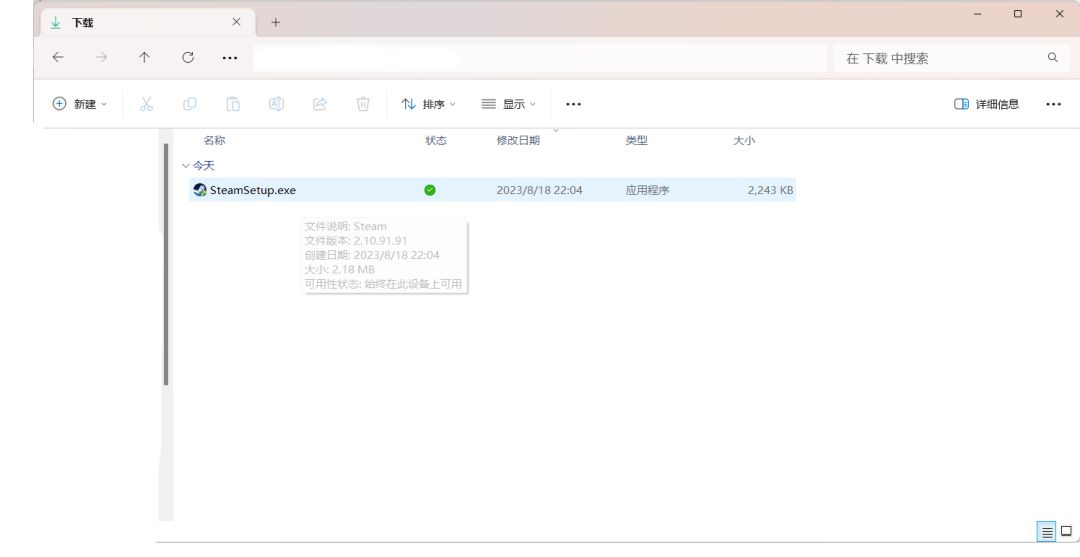This screenshot has width=1080, height=557.
Task: Sort by the 修改日期 column header
Action: tap(518, 140)
